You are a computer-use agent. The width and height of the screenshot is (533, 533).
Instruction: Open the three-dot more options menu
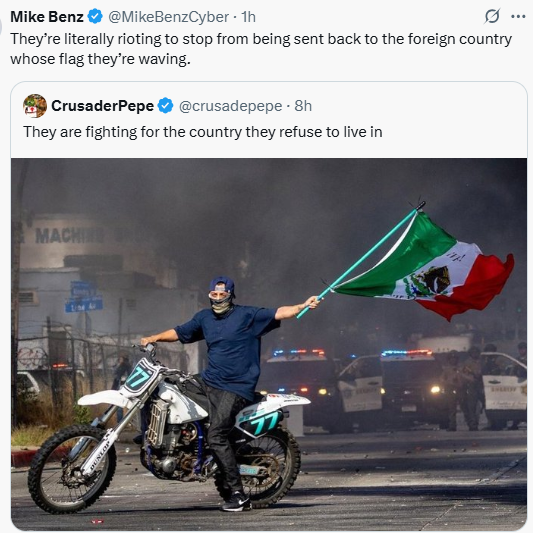click(518, 17)
